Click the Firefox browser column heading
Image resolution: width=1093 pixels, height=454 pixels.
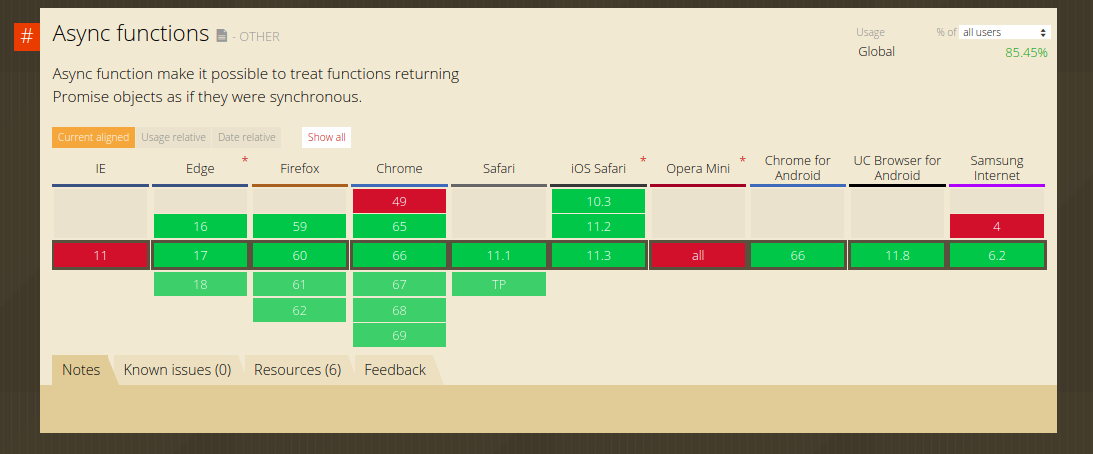pos(299,168)
